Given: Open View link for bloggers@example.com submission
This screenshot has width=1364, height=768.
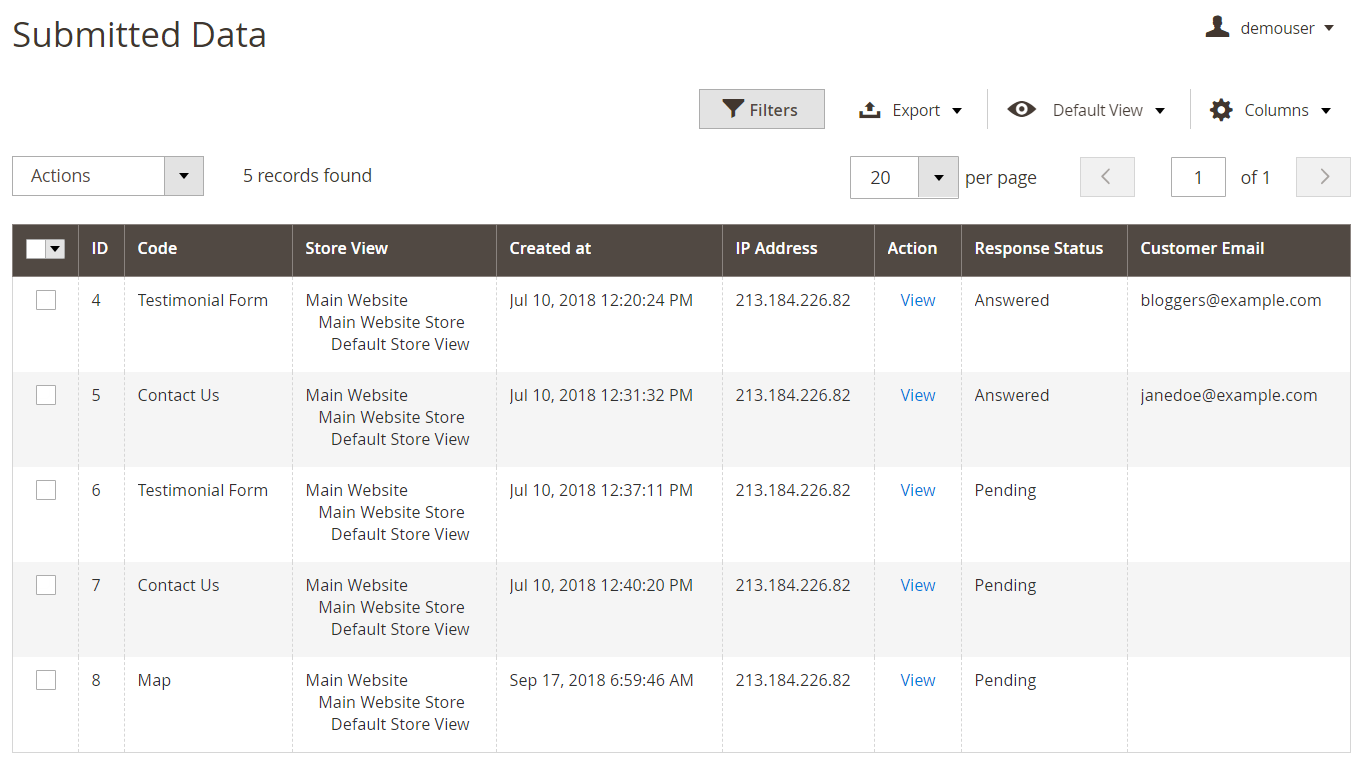Looking at the screenshot, I should click(917, 300).
